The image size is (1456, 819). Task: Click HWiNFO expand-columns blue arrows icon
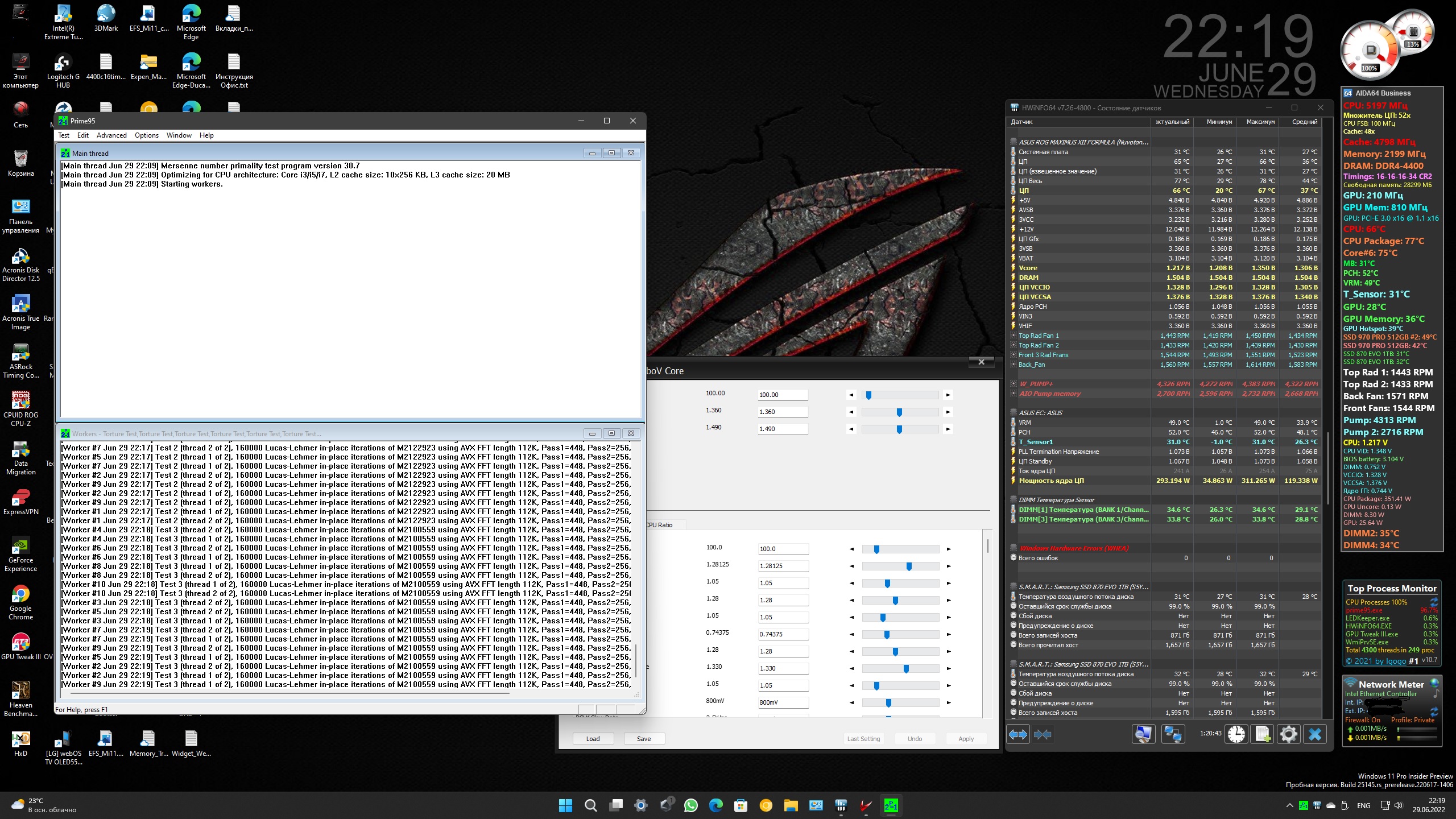pos(1018,734)
